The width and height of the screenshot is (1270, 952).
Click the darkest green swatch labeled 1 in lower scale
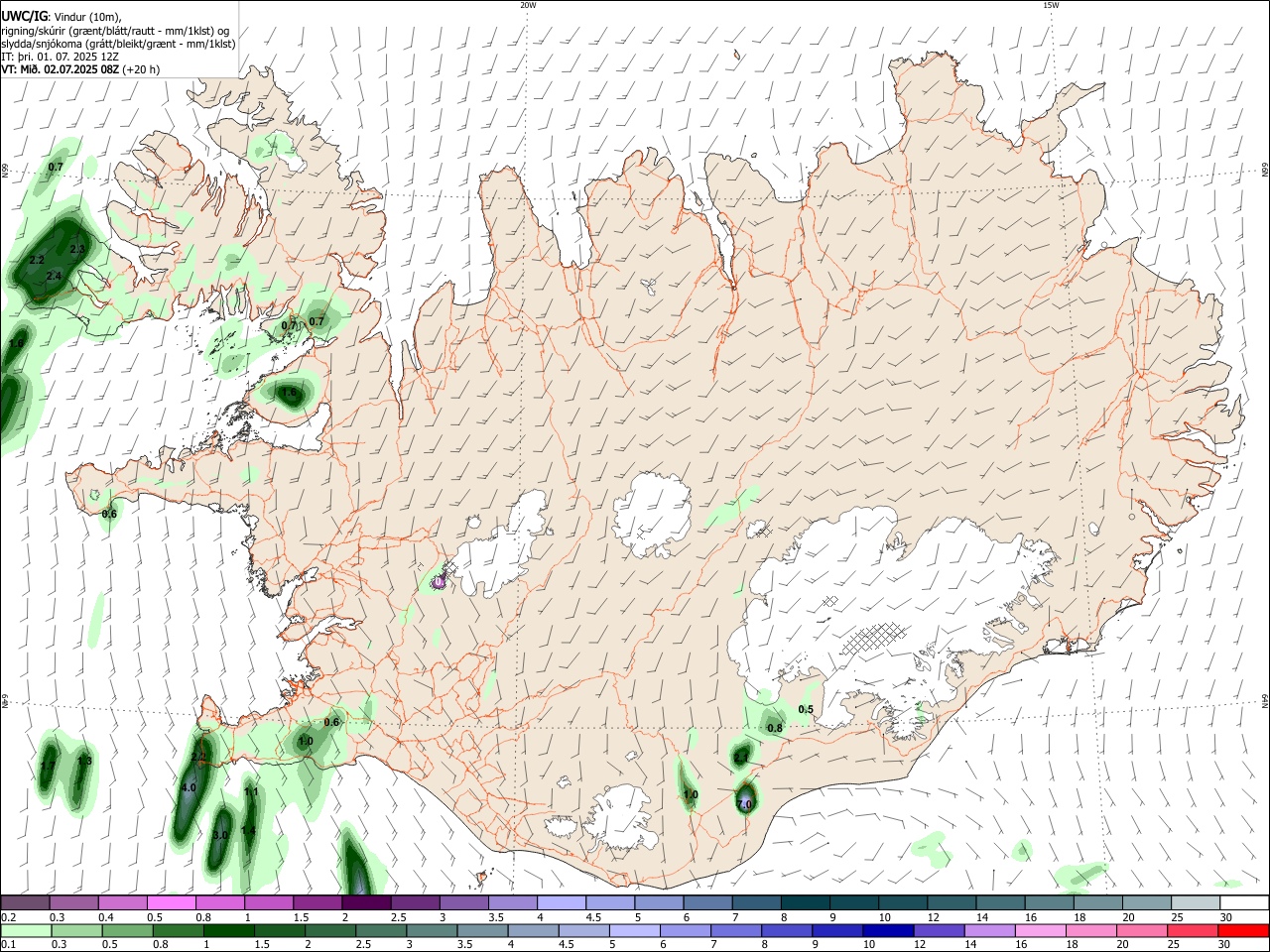tap(228, 930)
